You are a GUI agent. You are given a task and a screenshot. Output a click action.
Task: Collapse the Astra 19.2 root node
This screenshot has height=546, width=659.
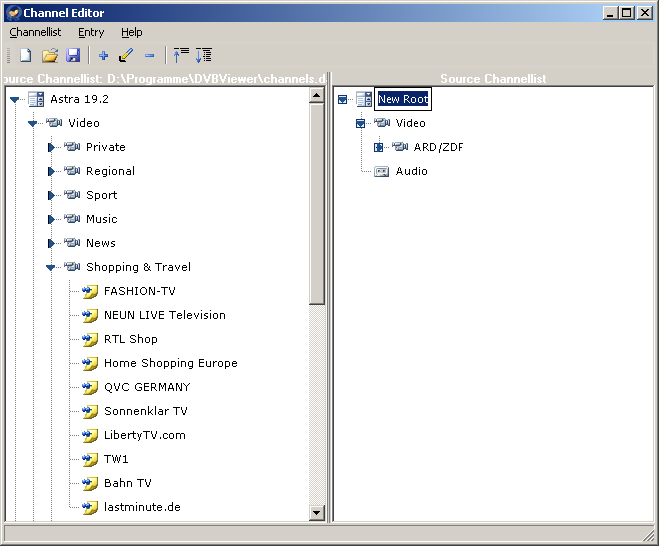tap(15, 100)
